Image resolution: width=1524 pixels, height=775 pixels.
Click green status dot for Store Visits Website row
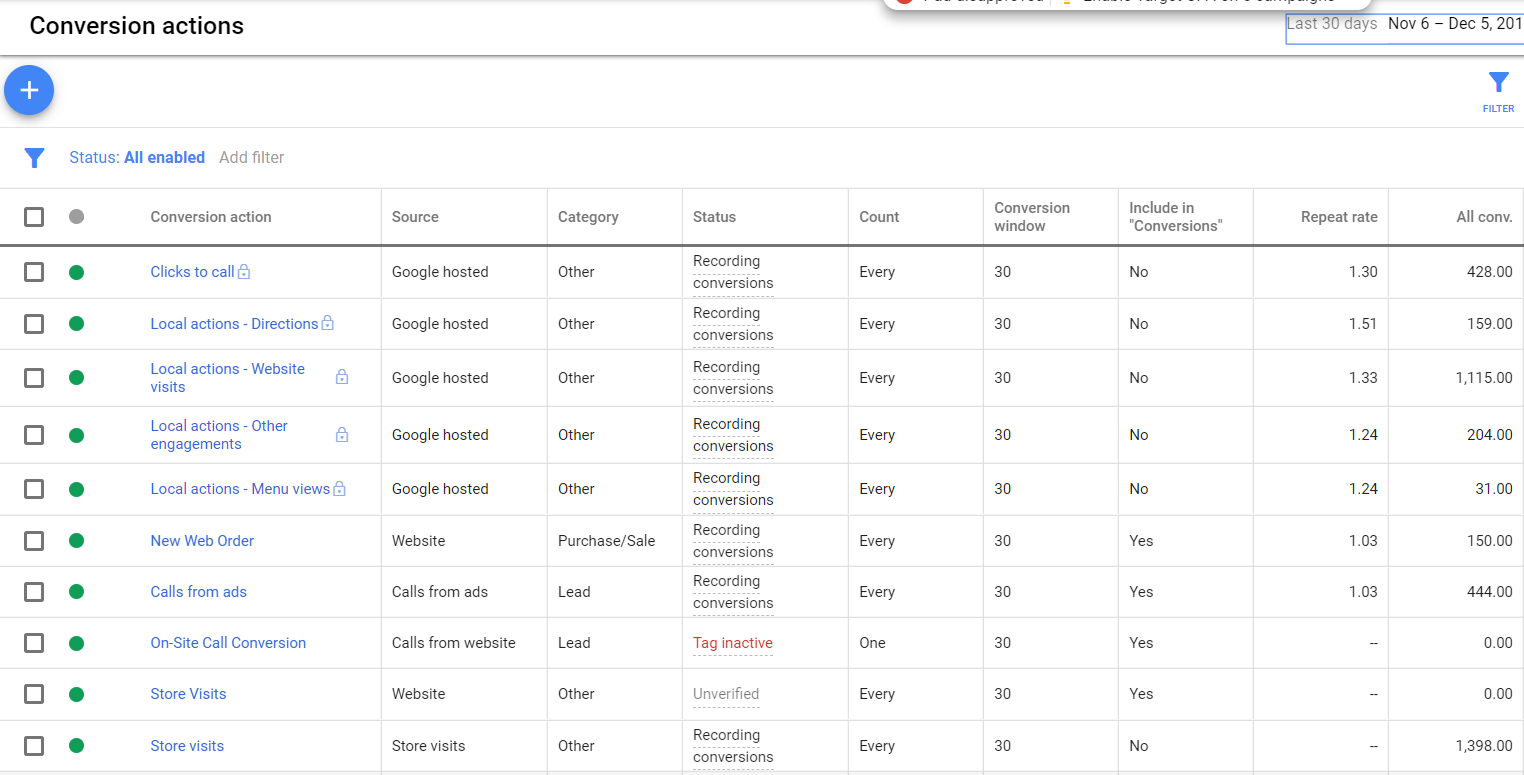(x=77, y=694)
